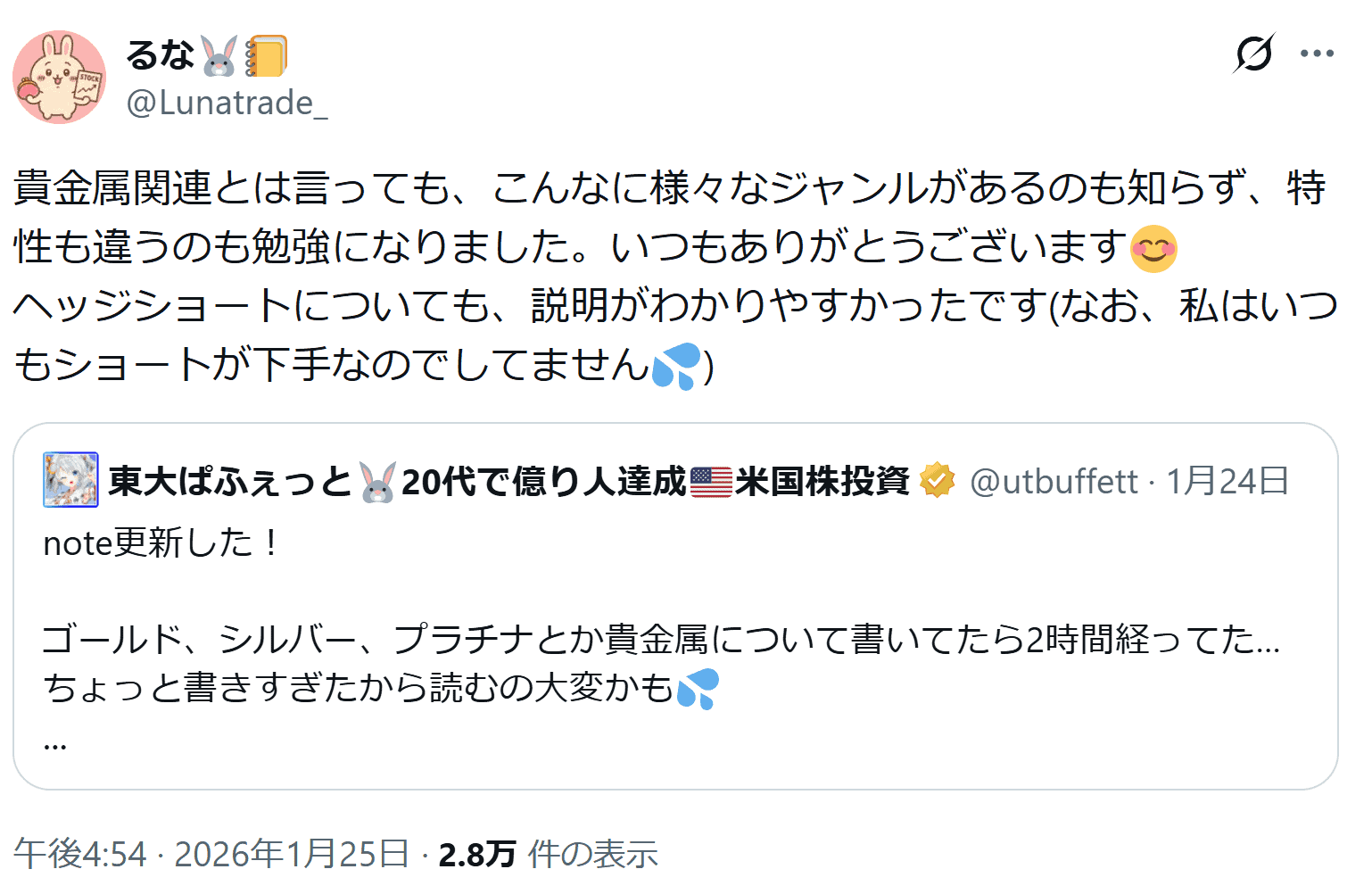
Task: Open the るな display name link
Action: [160, 55]
